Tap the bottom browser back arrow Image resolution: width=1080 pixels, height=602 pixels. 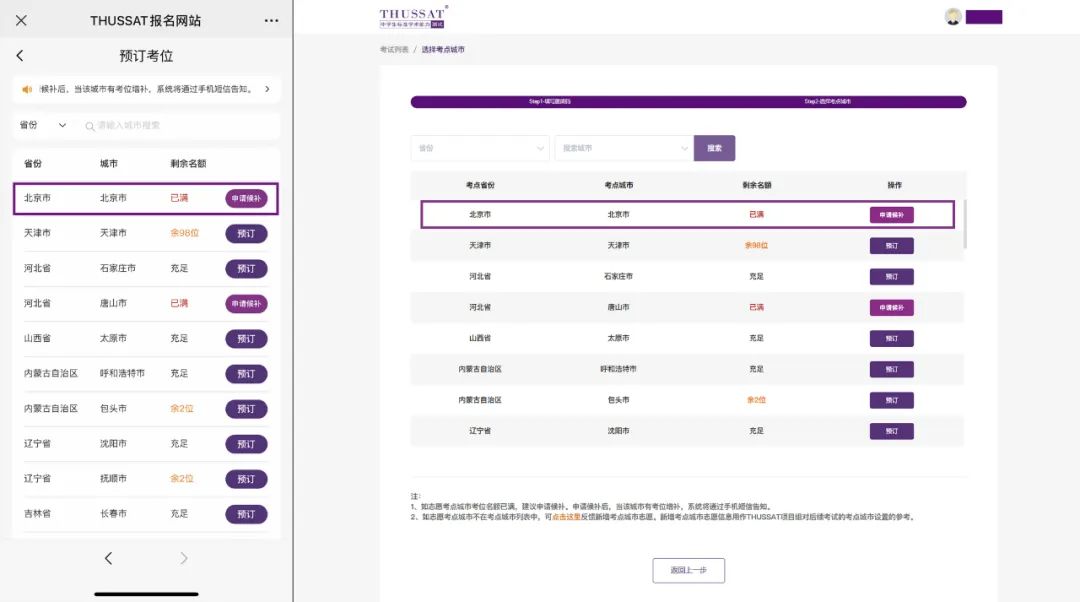click(108, 559)
